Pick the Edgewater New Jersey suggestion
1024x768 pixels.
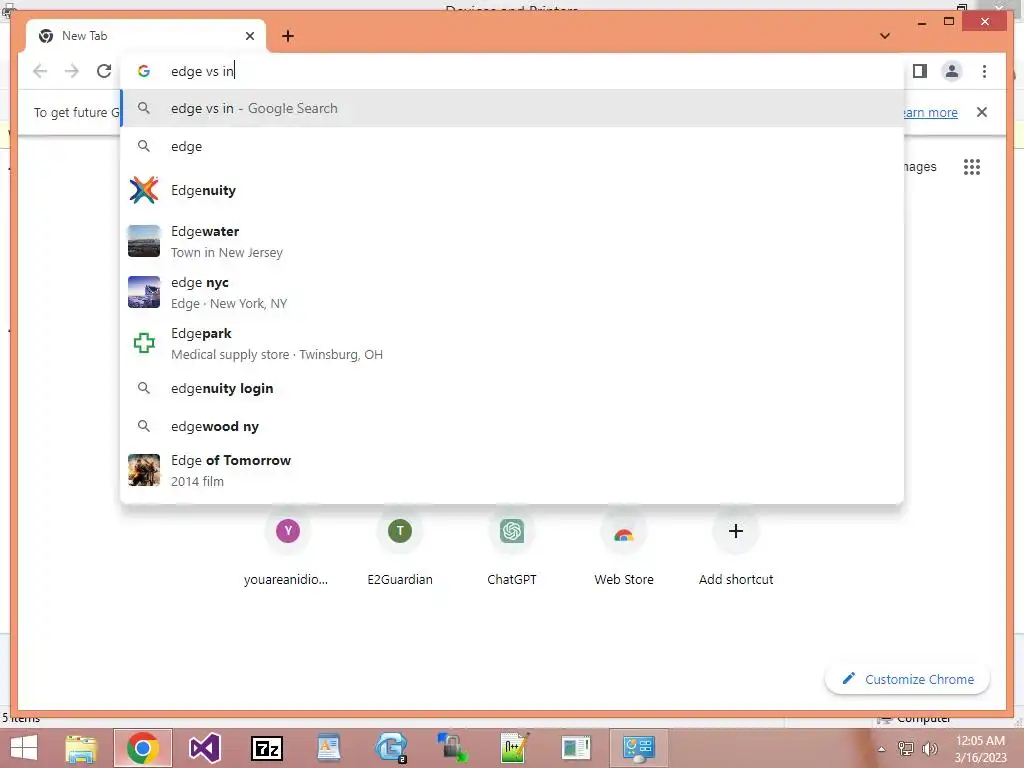click(512, 242)
